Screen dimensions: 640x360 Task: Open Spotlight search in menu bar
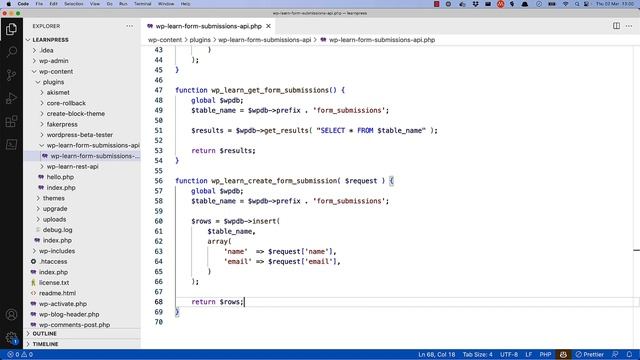click(x=577, y=4)
